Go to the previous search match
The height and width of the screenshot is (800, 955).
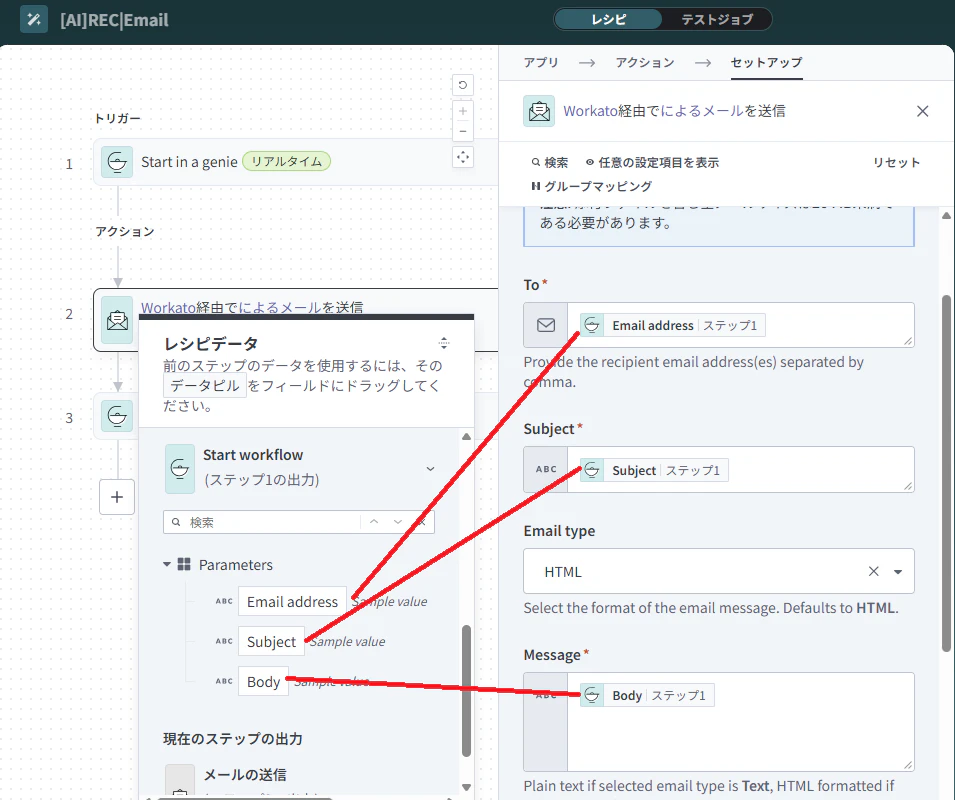(x=374, y=522)
